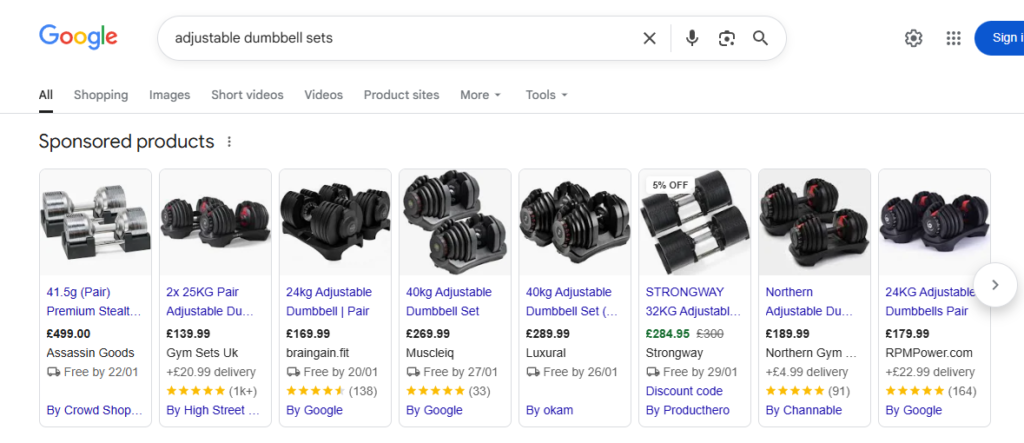Viewport: 1024px width, 443px height.
Task: Open the RPMPower.com dumbbell image
Action: (x=935, y=222)
